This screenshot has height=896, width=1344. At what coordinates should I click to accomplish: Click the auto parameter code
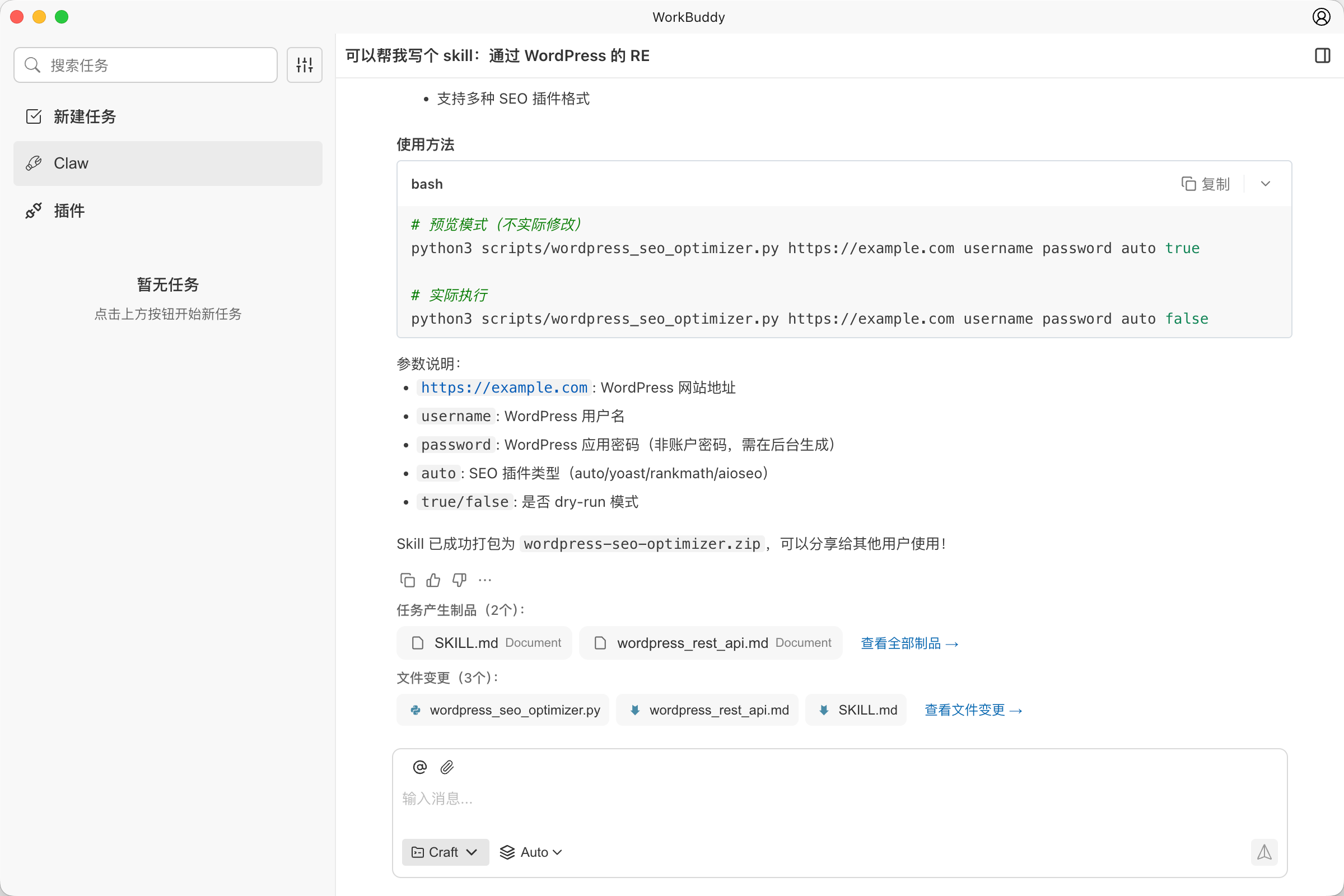[438, 473]
